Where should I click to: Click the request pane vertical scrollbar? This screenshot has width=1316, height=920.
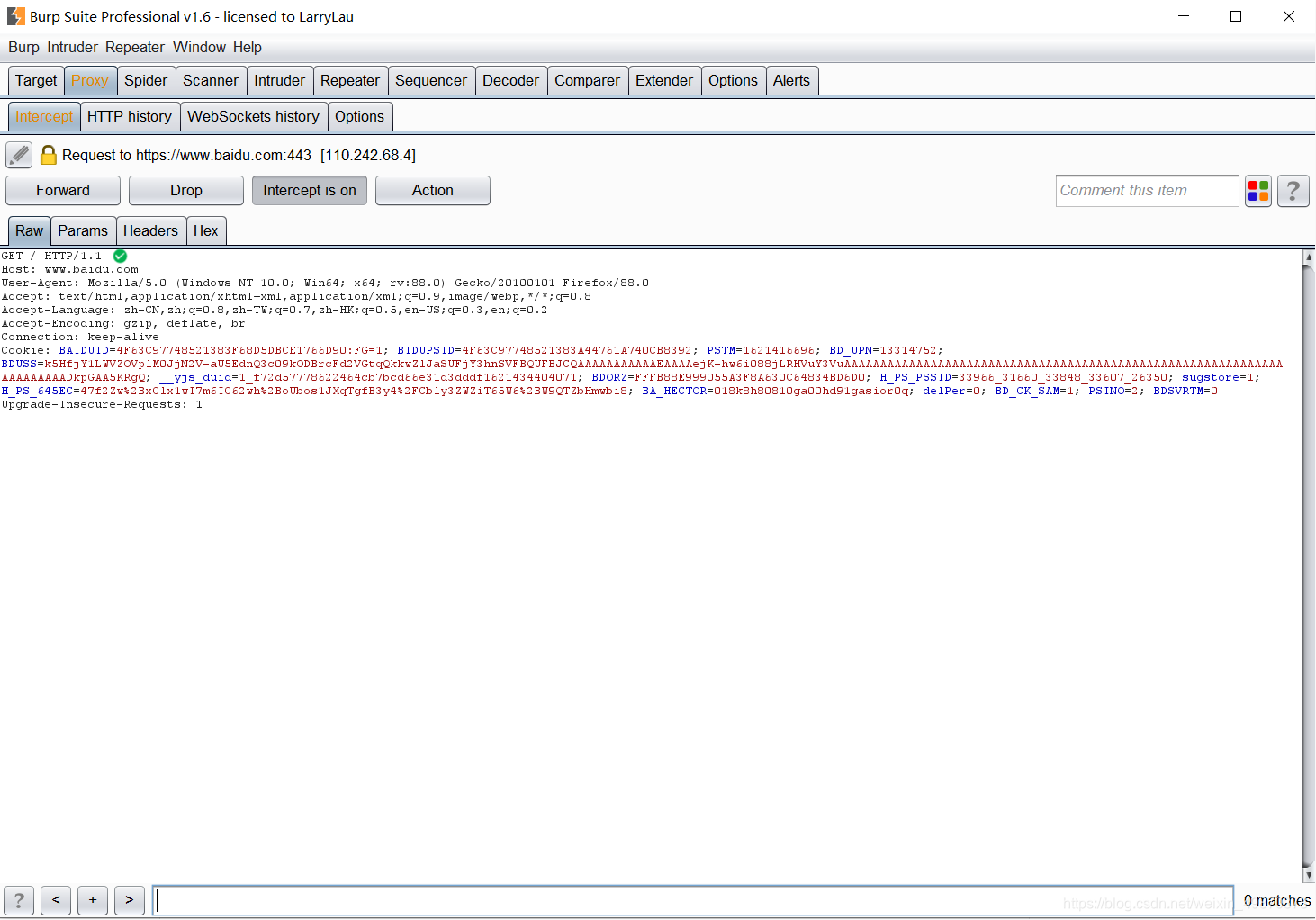[1309, 565]
